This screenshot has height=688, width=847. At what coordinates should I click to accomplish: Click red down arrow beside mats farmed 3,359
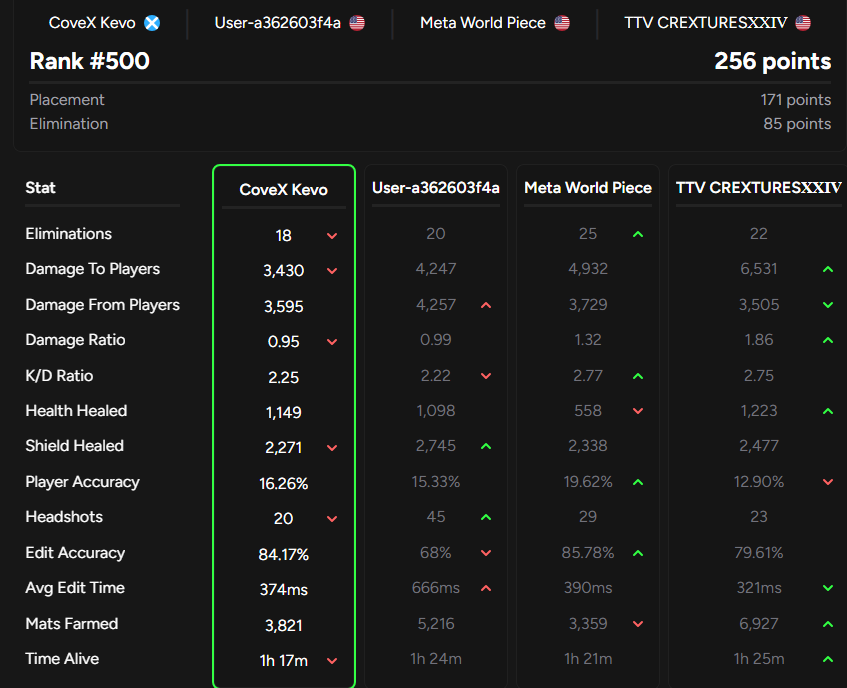(638, 624)
